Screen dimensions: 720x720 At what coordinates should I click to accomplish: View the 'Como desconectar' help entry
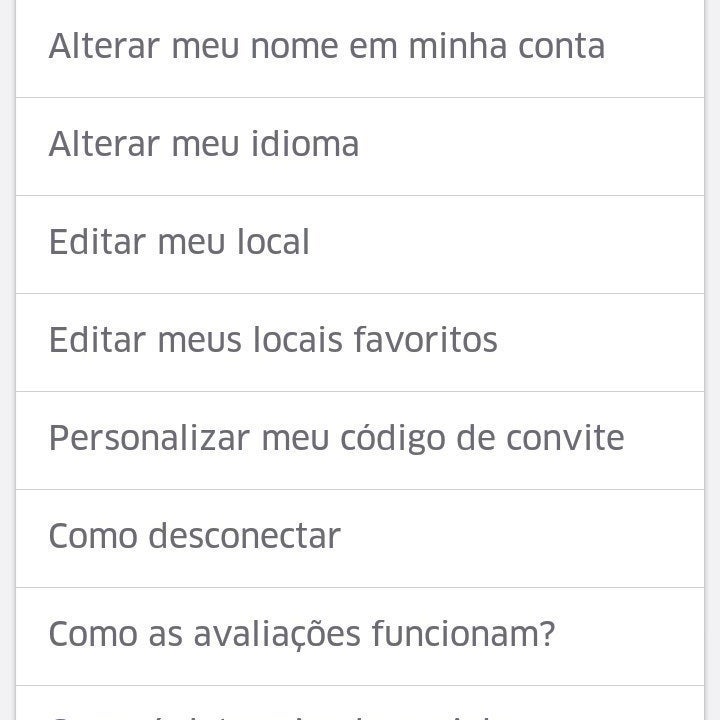[x=360, y=539]
